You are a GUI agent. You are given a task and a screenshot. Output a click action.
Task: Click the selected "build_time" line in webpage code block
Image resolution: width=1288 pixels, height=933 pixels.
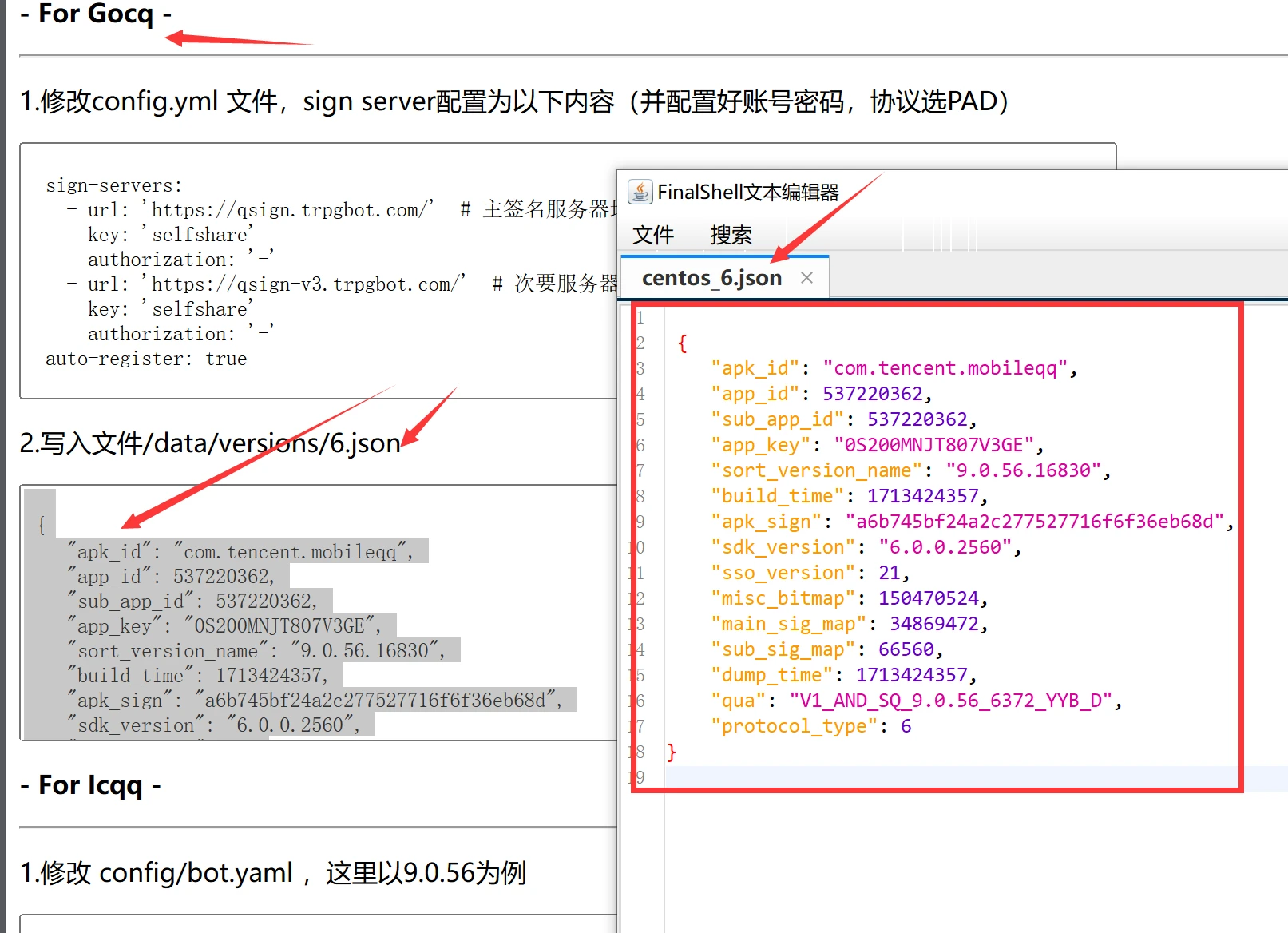point(197,676)
